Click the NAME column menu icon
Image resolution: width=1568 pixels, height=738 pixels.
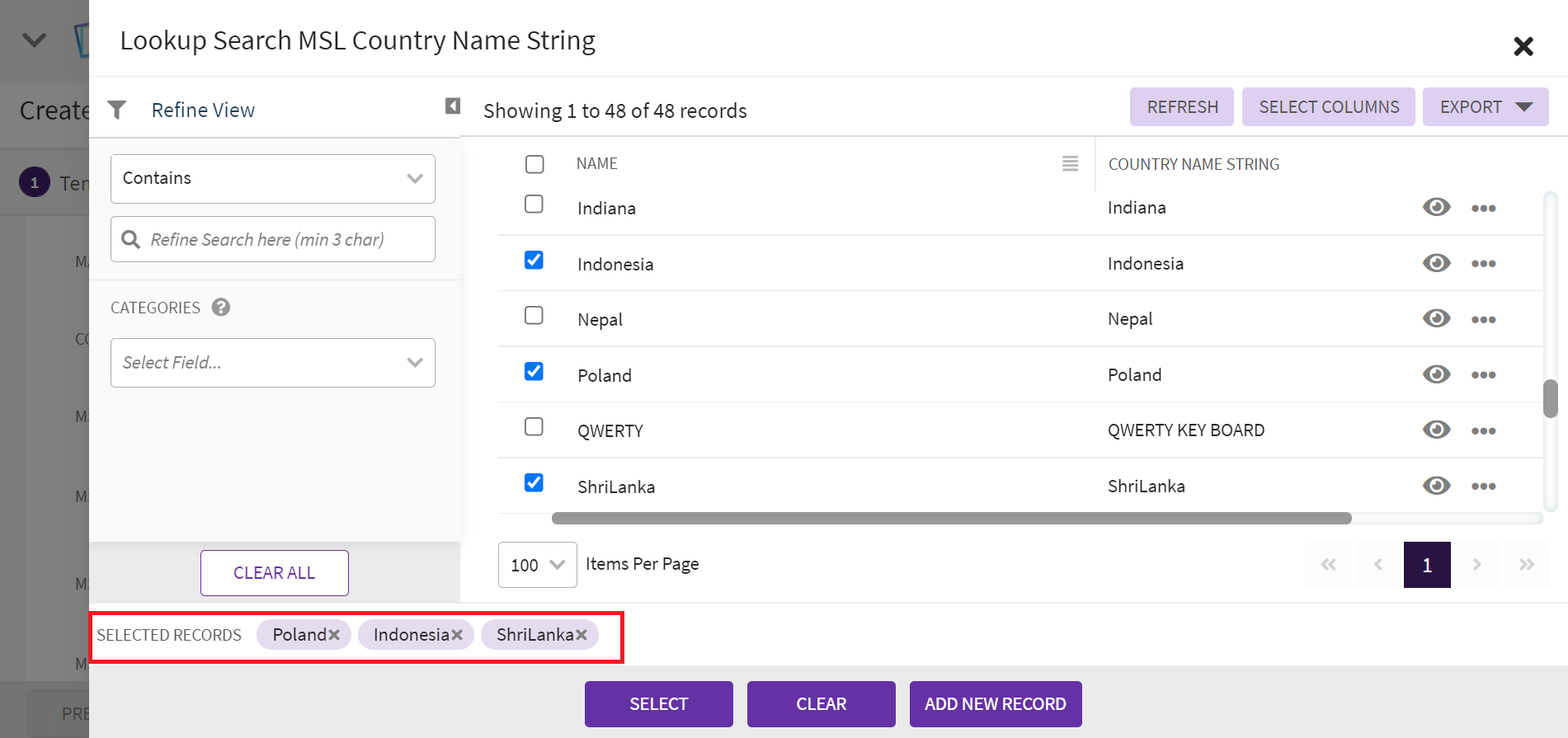pyautogui.click(x=1070, y=164)
